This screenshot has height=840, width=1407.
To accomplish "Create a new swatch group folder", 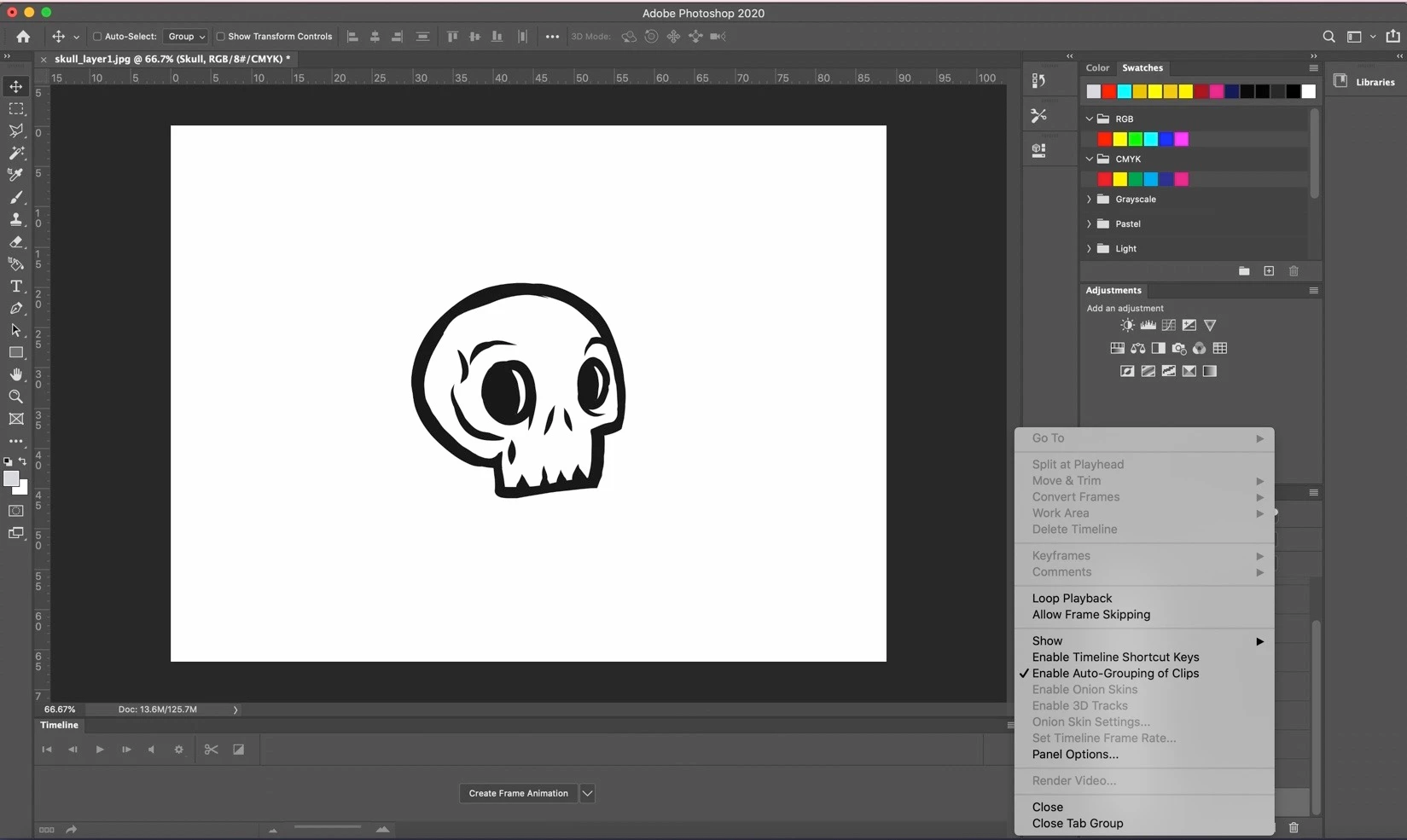I will [1244, 271].
